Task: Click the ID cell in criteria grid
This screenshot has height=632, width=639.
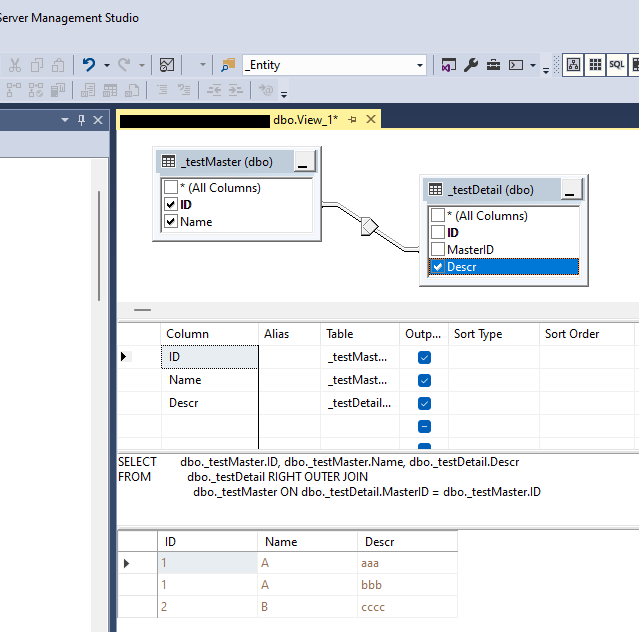Action: click(x=209, y=357)
